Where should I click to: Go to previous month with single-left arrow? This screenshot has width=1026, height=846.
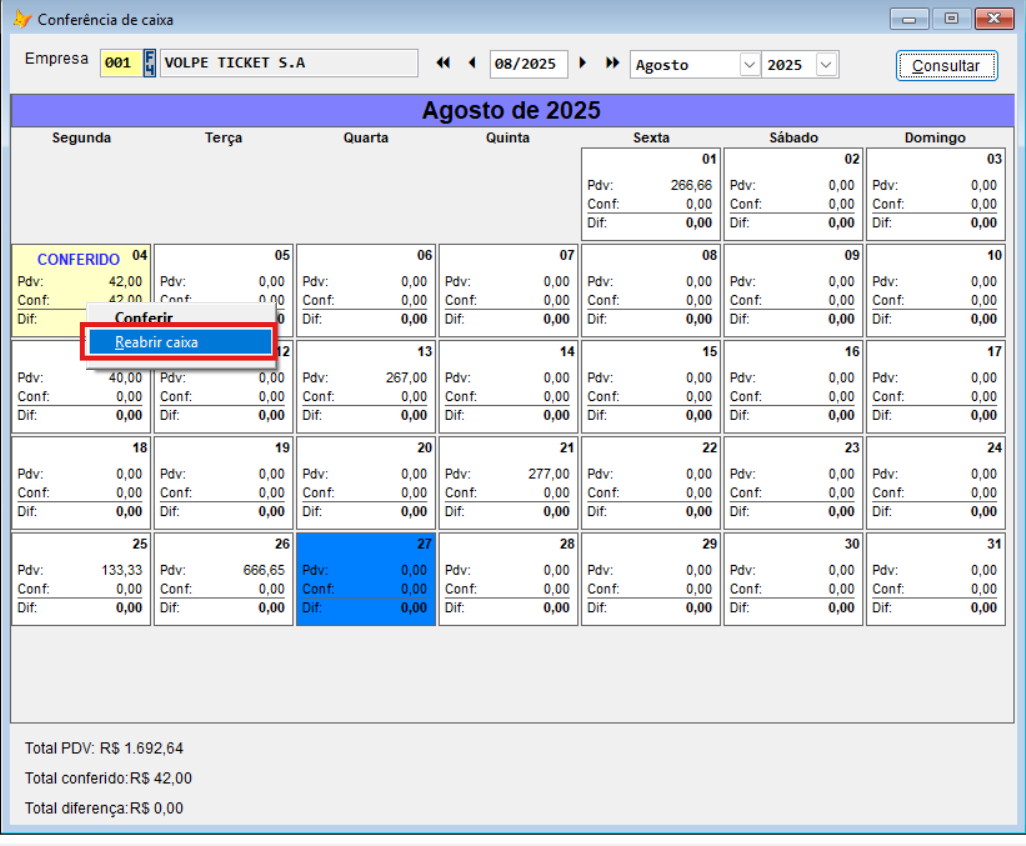[472, 63]
